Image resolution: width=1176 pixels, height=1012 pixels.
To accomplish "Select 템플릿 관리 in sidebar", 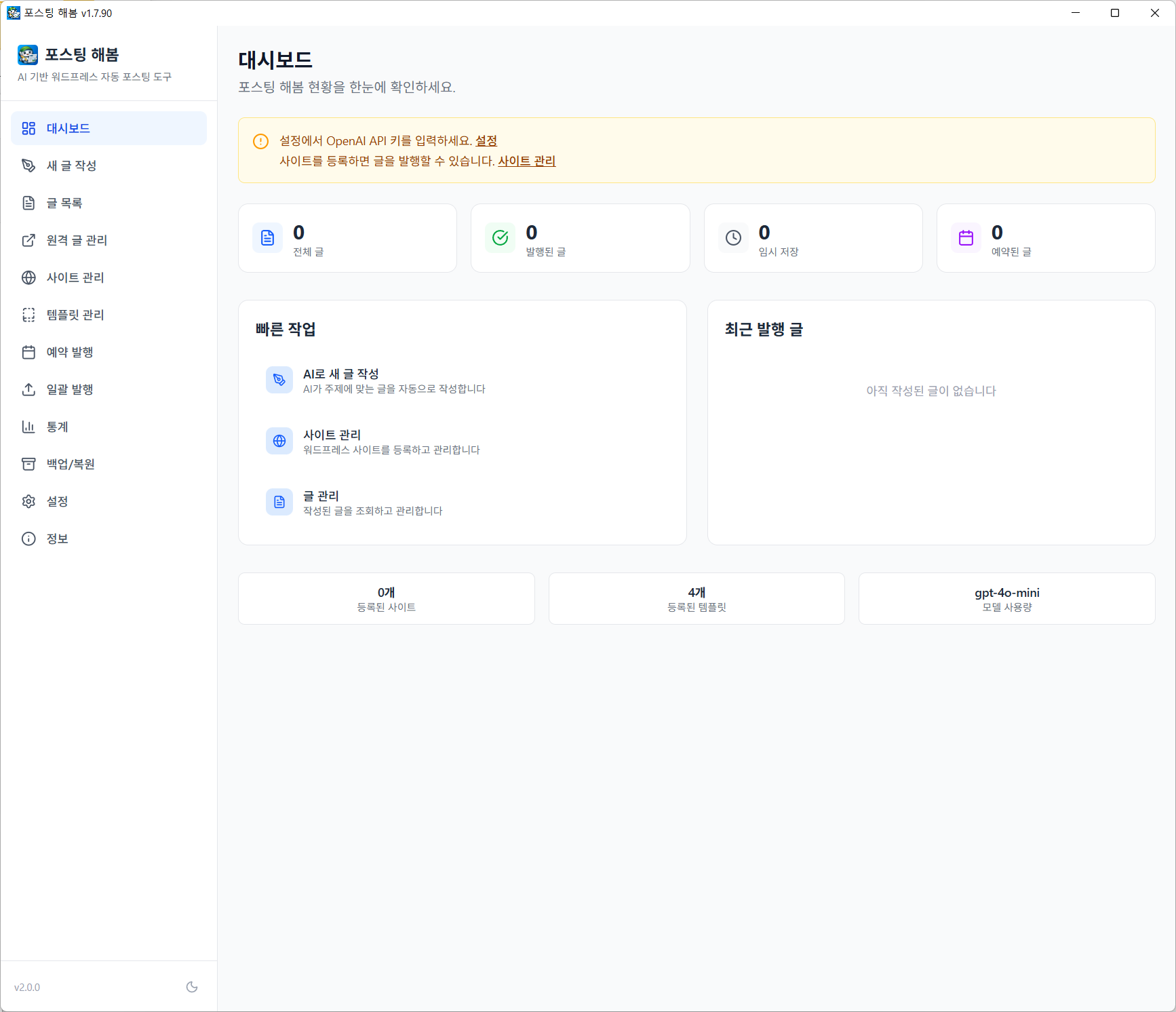I will click(75, 315).
